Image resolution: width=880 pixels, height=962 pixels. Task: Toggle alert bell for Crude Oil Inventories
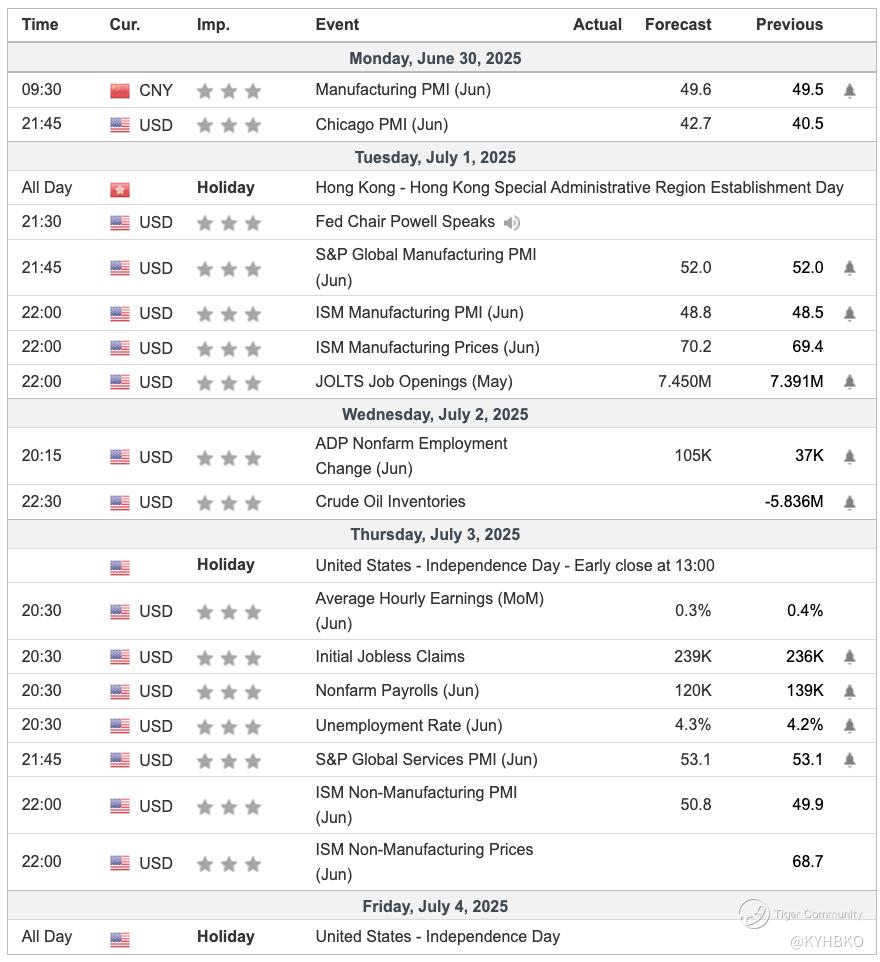pyautogui.click(x=849, y=502)
